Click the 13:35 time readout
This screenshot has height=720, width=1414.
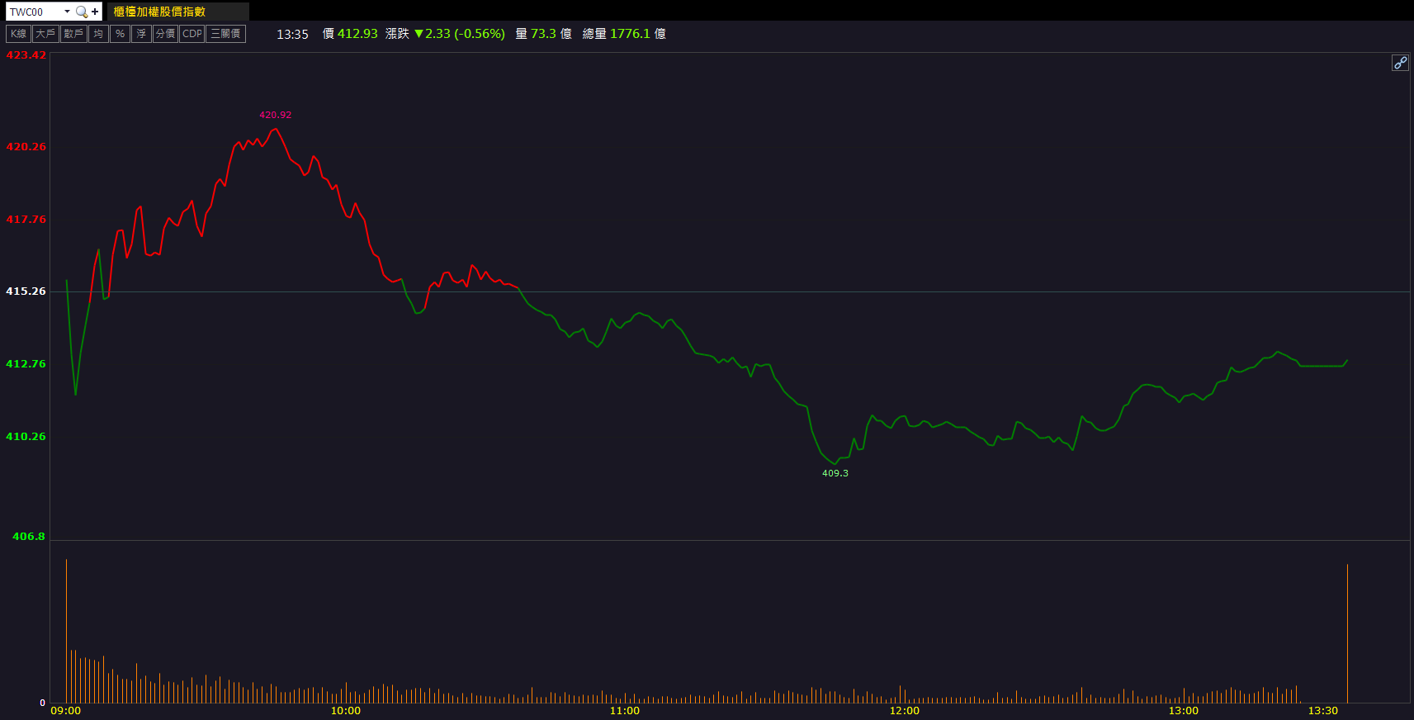click(x=292, y=34)
